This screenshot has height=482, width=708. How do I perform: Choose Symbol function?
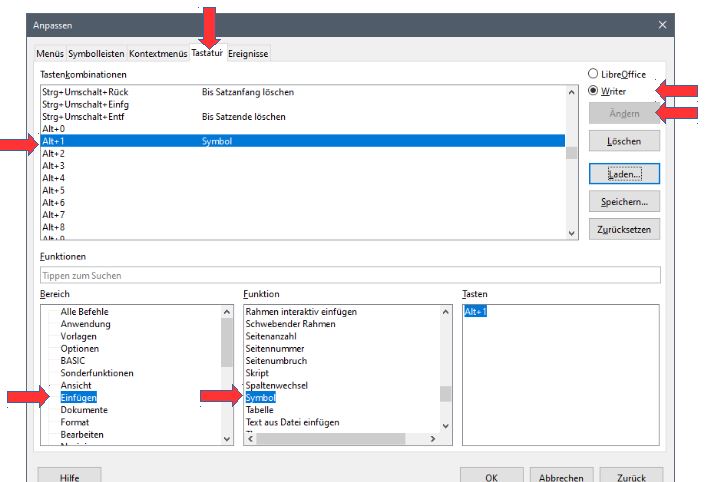click(261, 398)
